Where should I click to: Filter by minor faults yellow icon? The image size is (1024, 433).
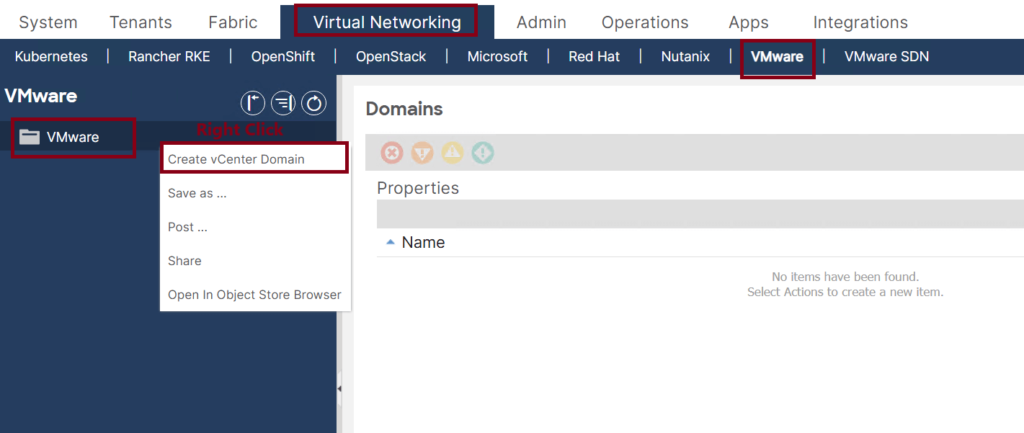452,153
